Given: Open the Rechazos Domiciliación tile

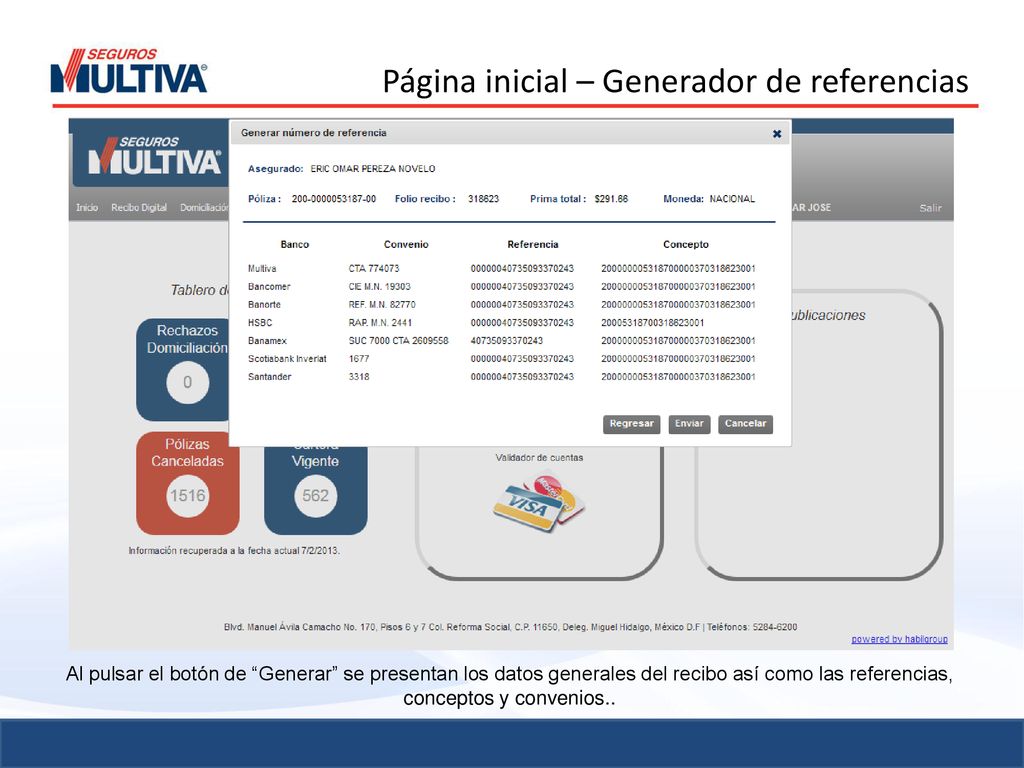Looking at the screenshot, I should click(x=183, y=370).
